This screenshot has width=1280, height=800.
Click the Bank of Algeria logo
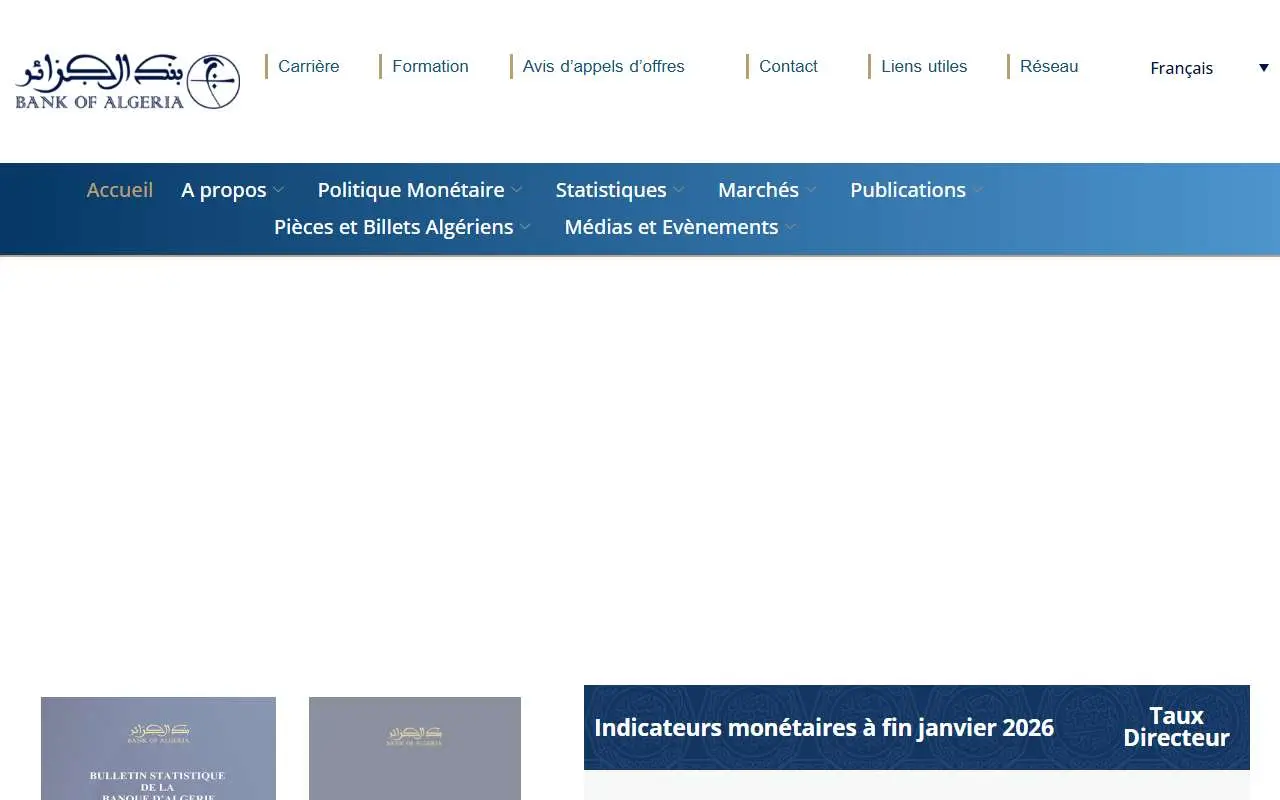(x=128, y=81)
